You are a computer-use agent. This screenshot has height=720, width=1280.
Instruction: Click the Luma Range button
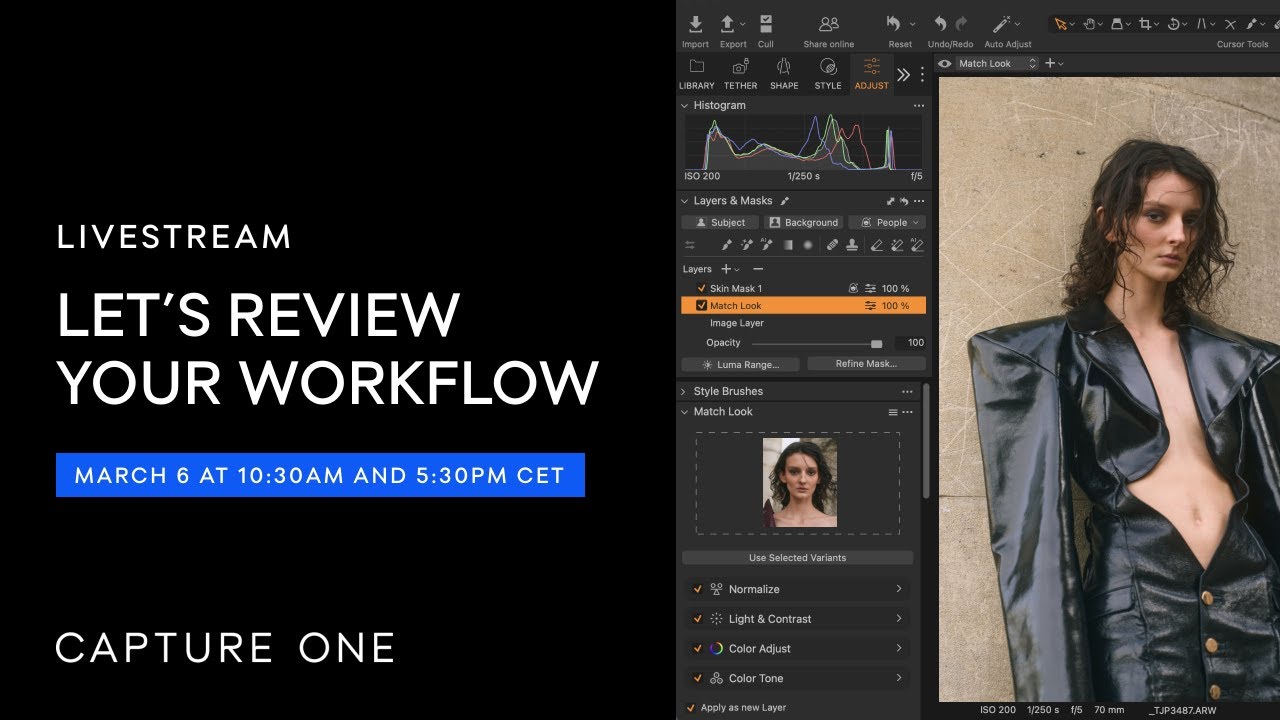[x=742, y=364]
